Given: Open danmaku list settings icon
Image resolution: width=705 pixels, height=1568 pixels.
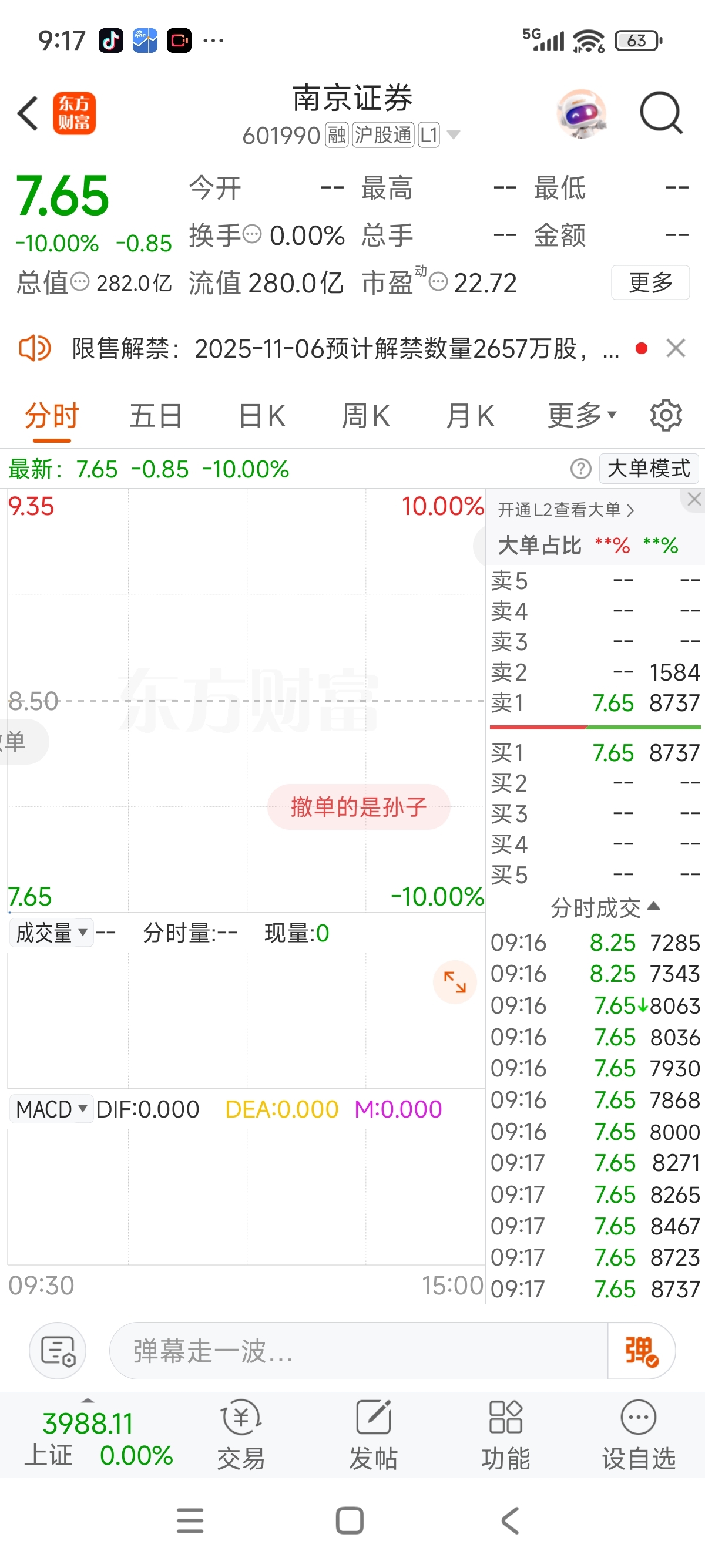Looking at the screenshot, I should tap(58, 1351).
